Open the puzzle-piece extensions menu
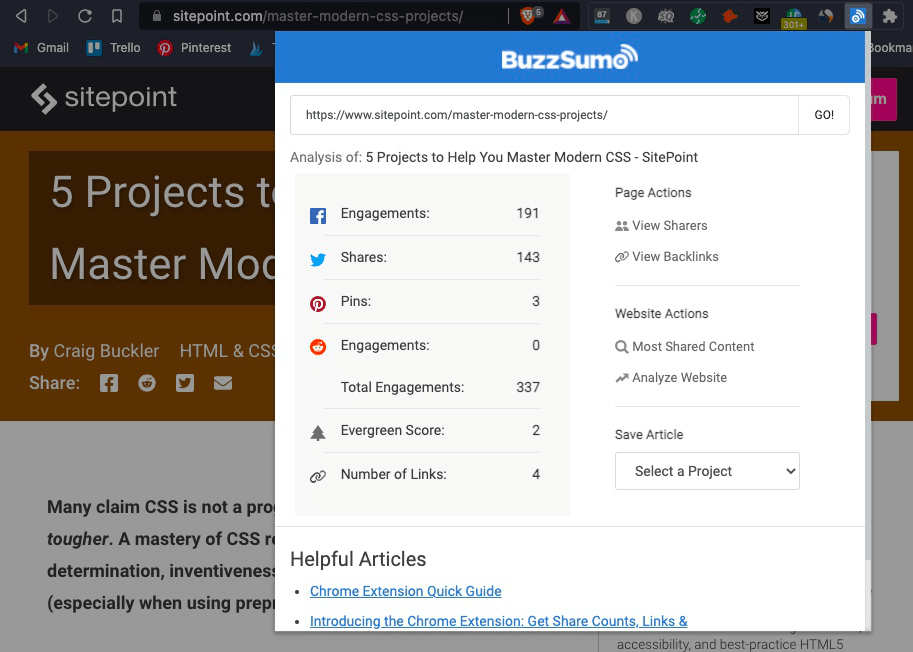Screen dimensions: 913x652 tap(890, 16)
